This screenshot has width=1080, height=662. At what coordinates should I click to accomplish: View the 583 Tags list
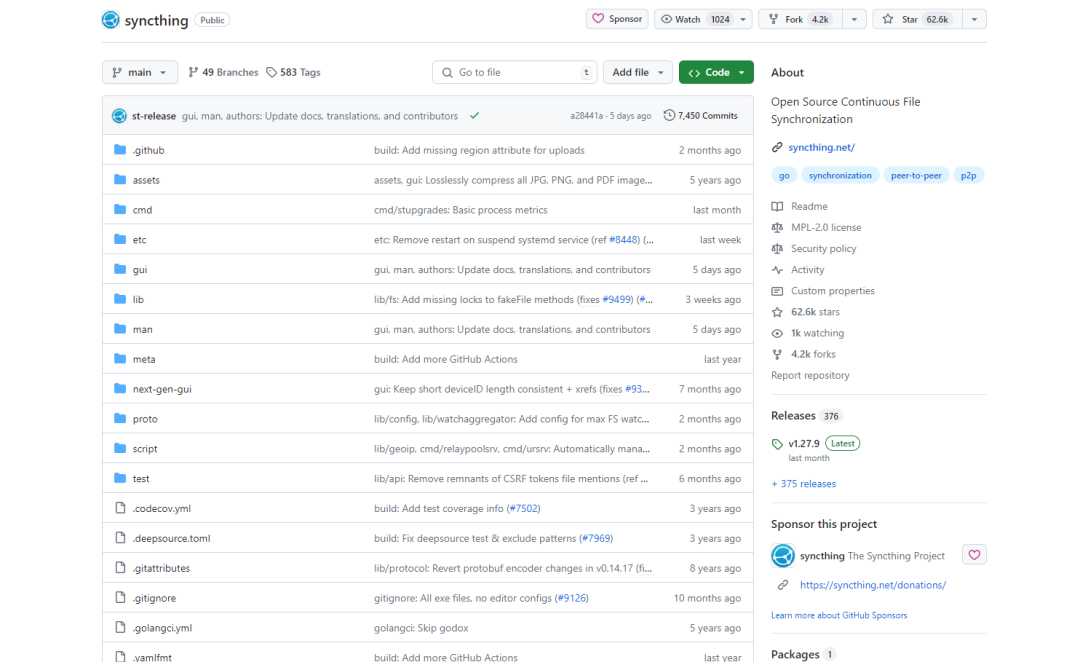[x=293, y=72]
